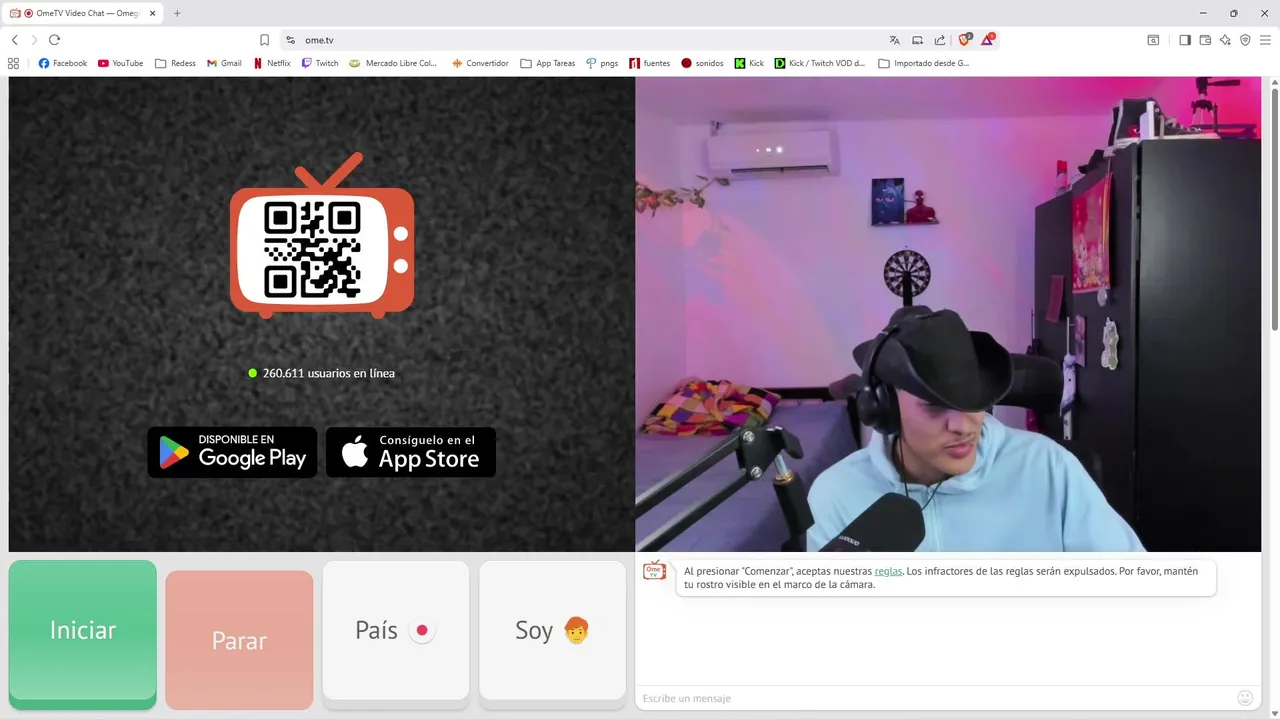Open YouTube bookmark
The width and height of the screenshot is (1280, 720).
coord(120,63)
